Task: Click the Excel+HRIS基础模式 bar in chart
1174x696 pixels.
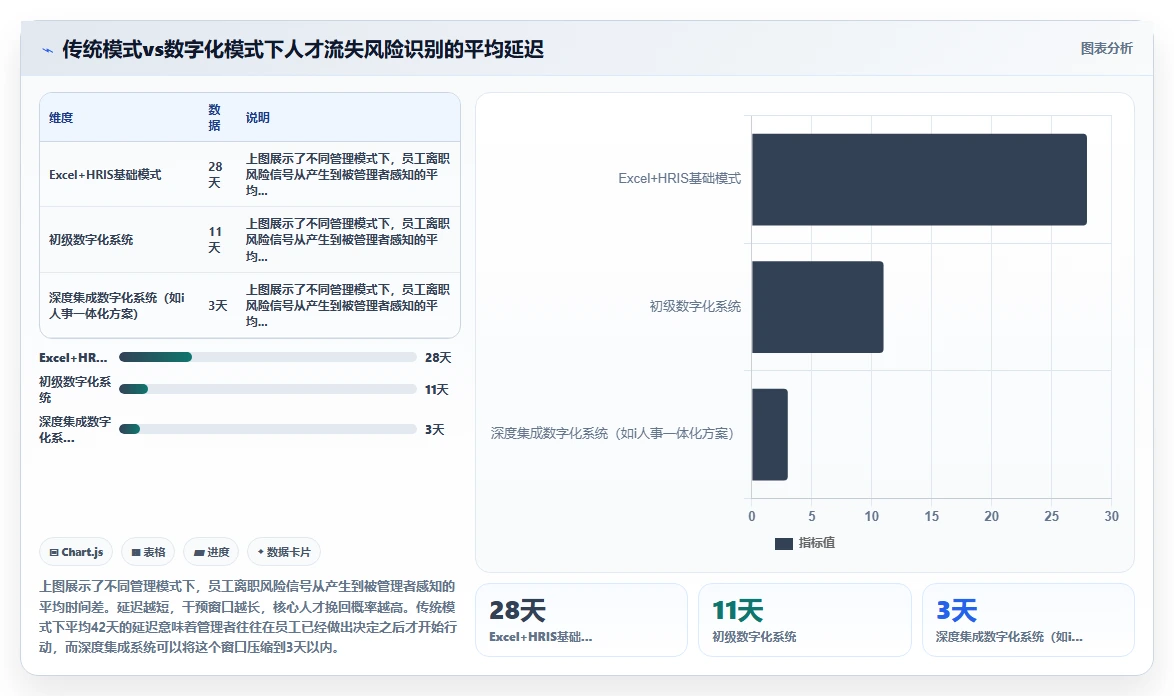Action: pos(919,180)
